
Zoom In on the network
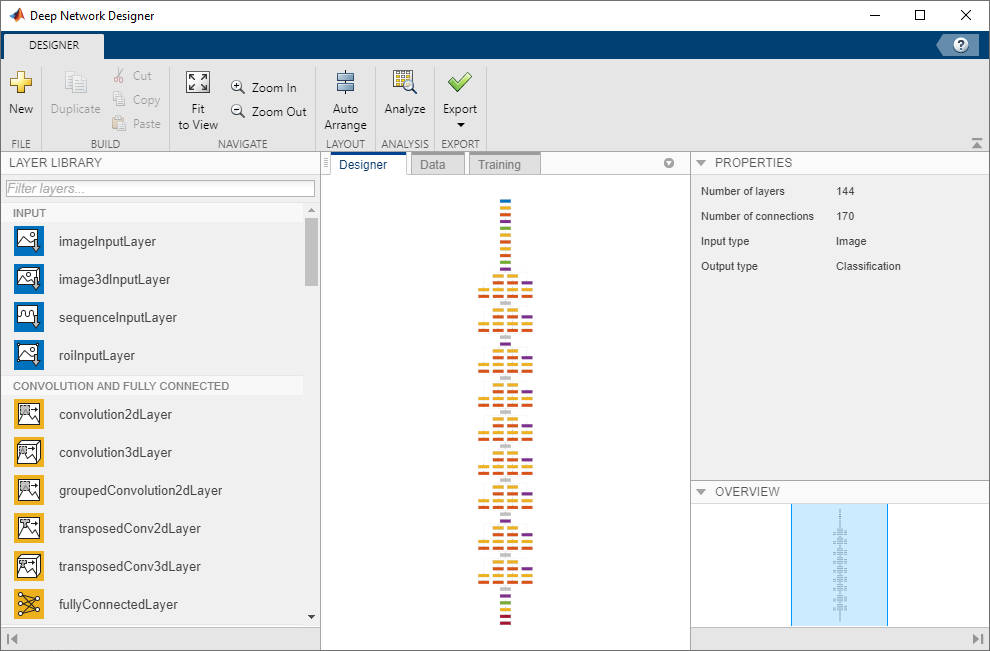[263, 87]
